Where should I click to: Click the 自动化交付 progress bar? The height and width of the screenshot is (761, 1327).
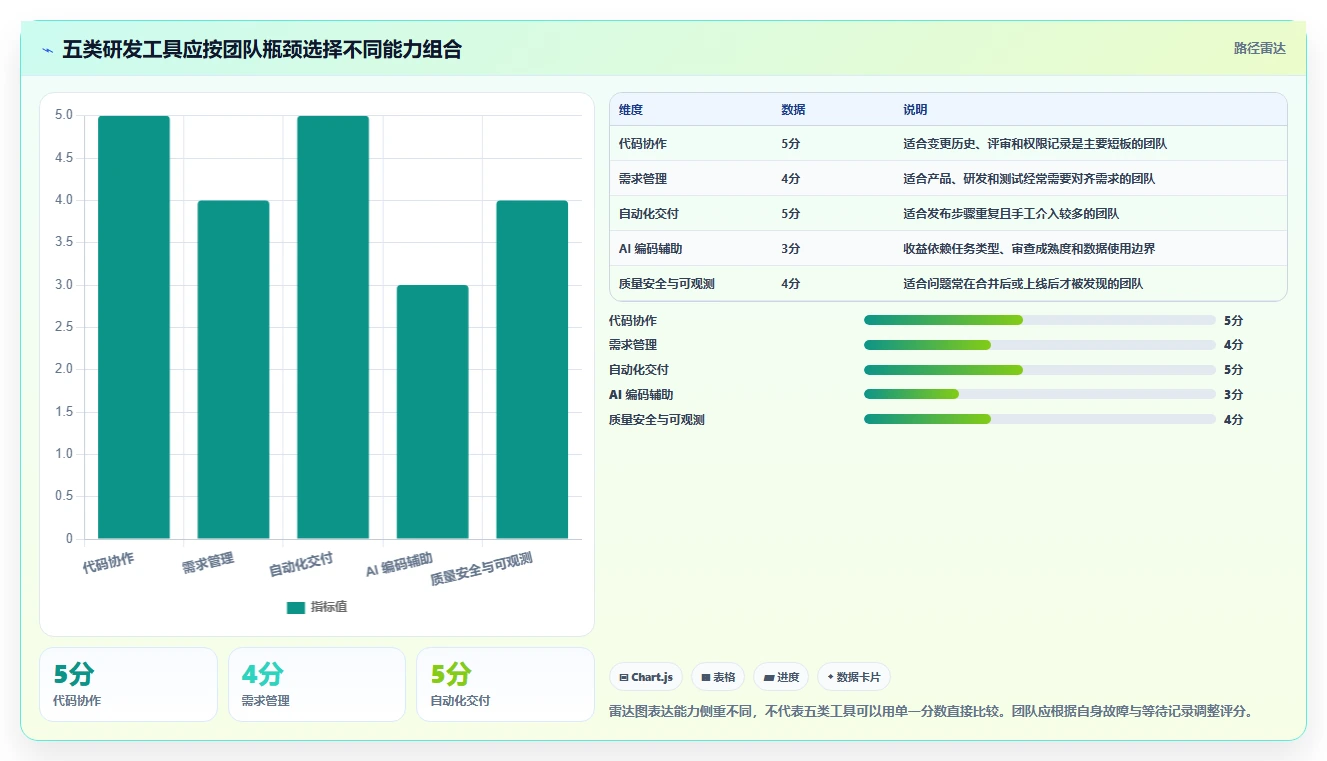(1040, 370)
